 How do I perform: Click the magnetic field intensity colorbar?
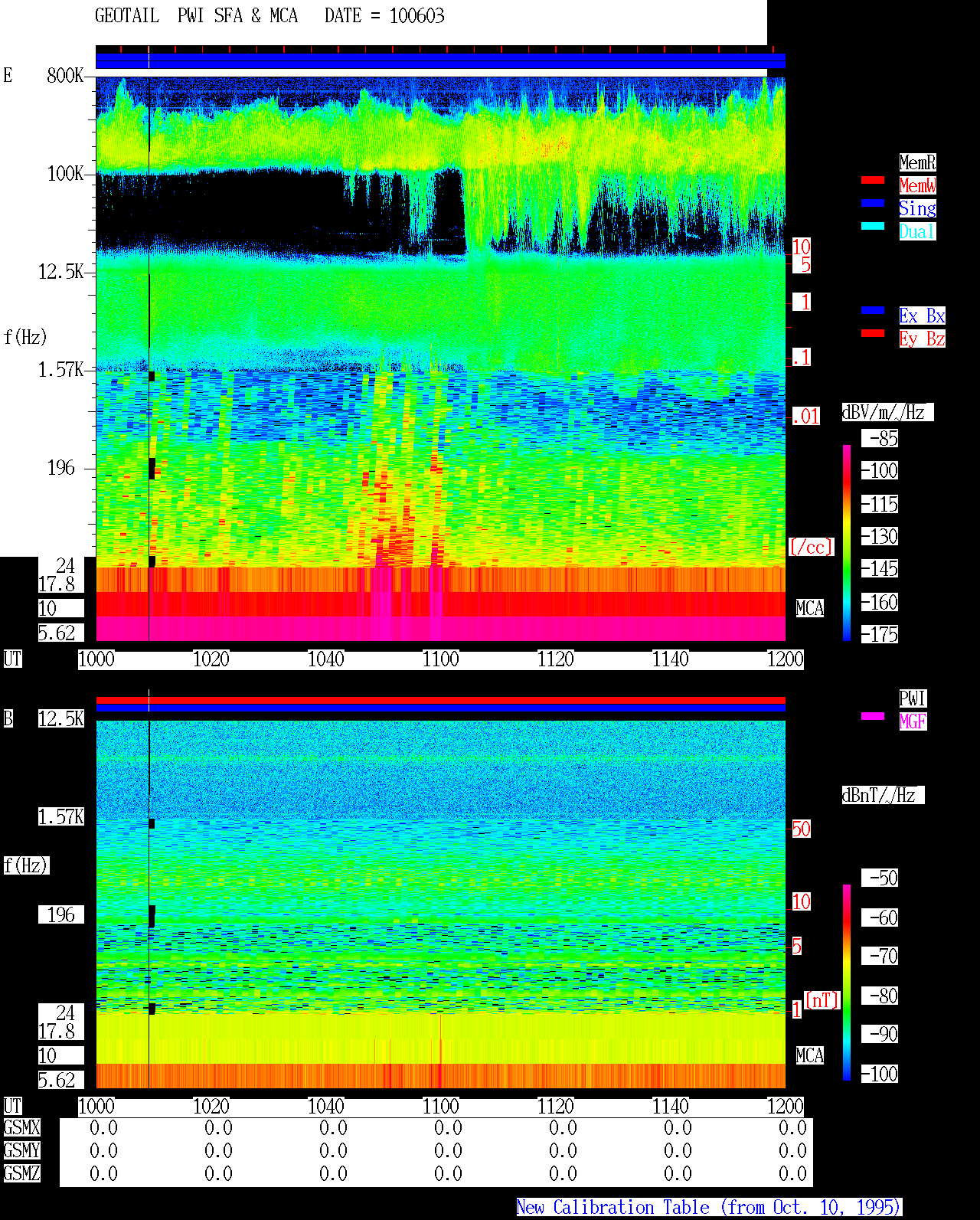[847, 983]
